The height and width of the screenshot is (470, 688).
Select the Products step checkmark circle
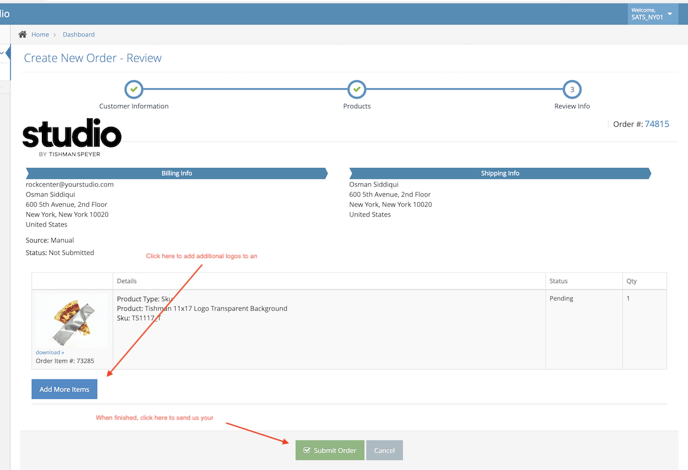point(357,89)
